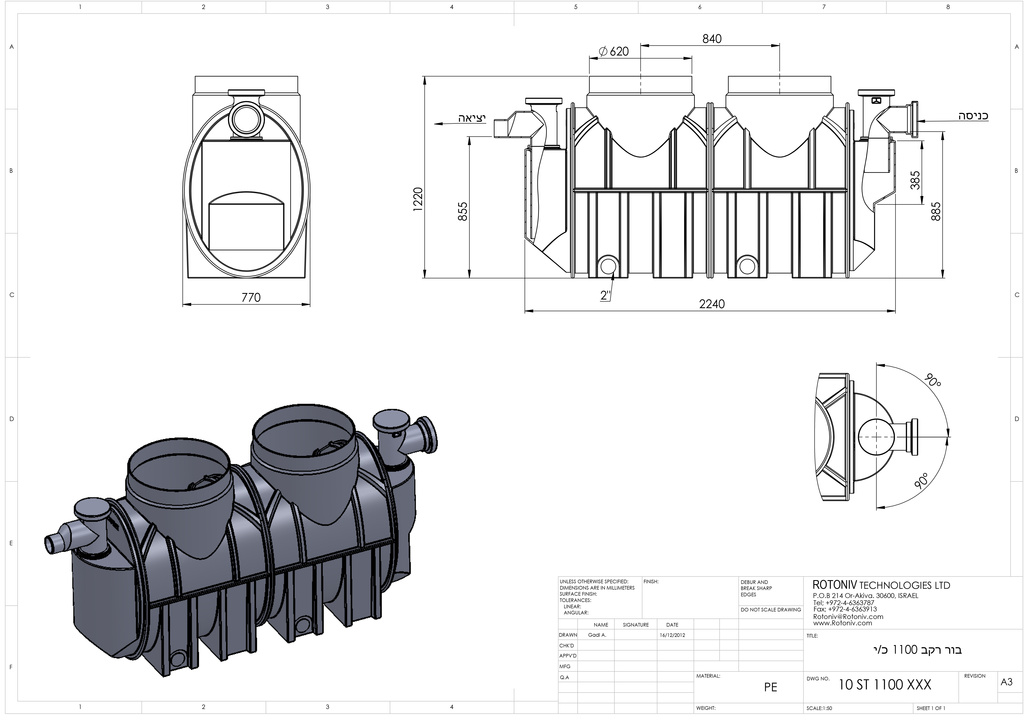Click the 2" drain port label
Image resolution: width=1024 pixels, height=726 pixels.
click(x=605, y=295)
